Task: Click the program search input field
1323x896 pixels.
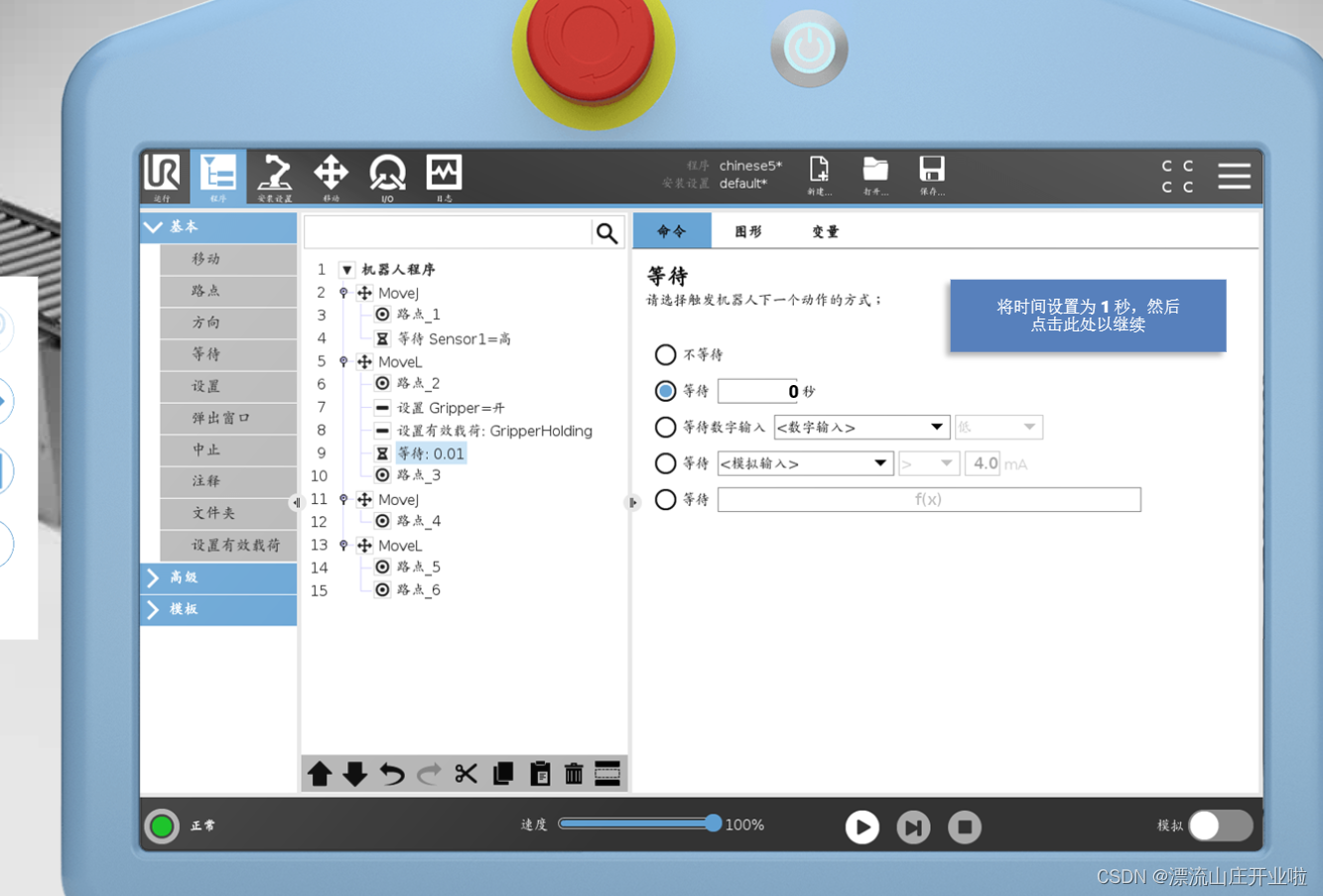Action: coord(448,232)
